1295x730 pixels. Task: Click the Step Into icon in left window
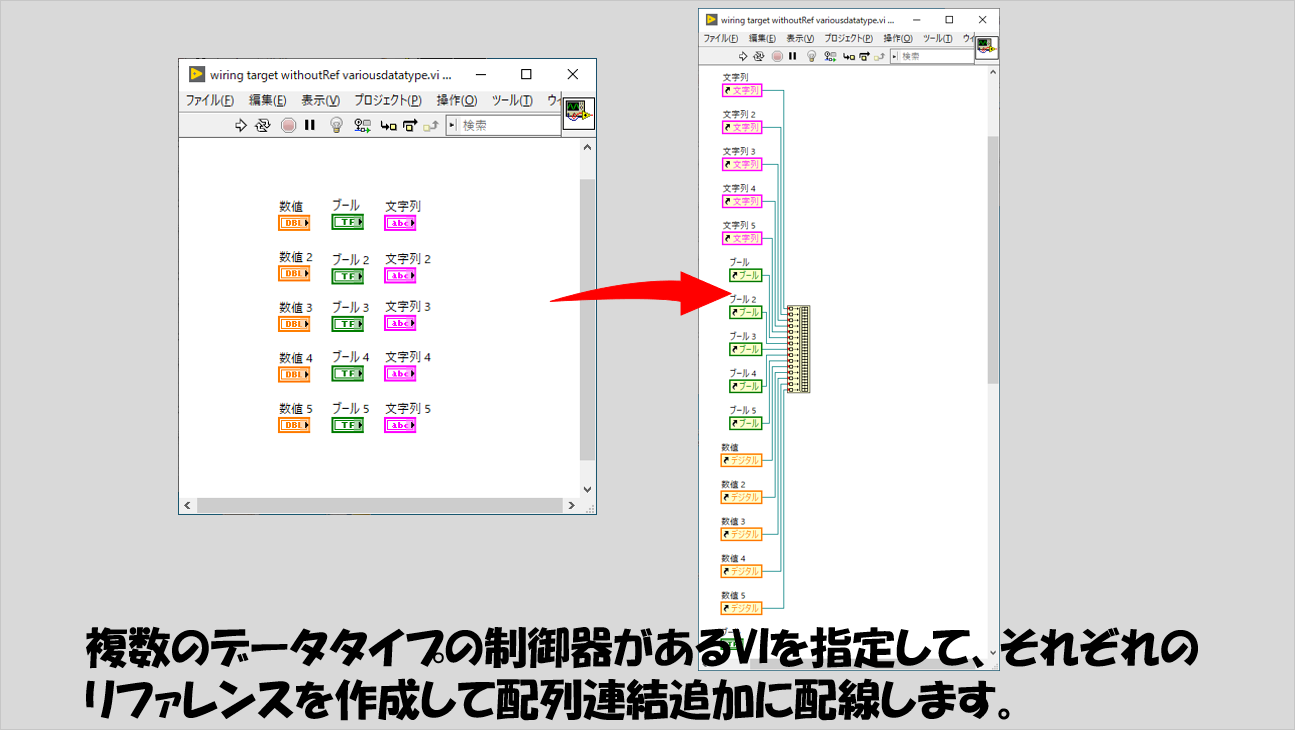[x=388, y=126]
